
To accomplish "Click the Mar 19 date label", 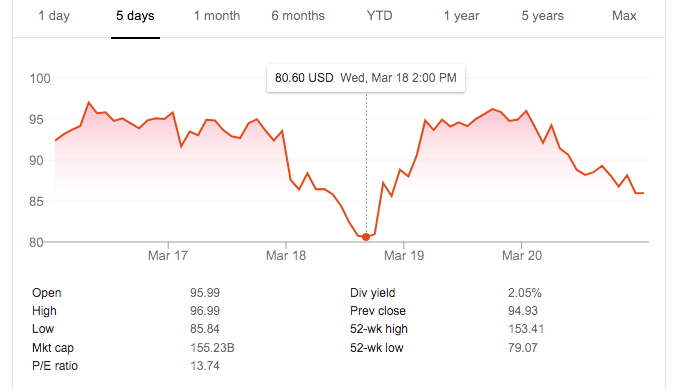I will pos(404,256).
